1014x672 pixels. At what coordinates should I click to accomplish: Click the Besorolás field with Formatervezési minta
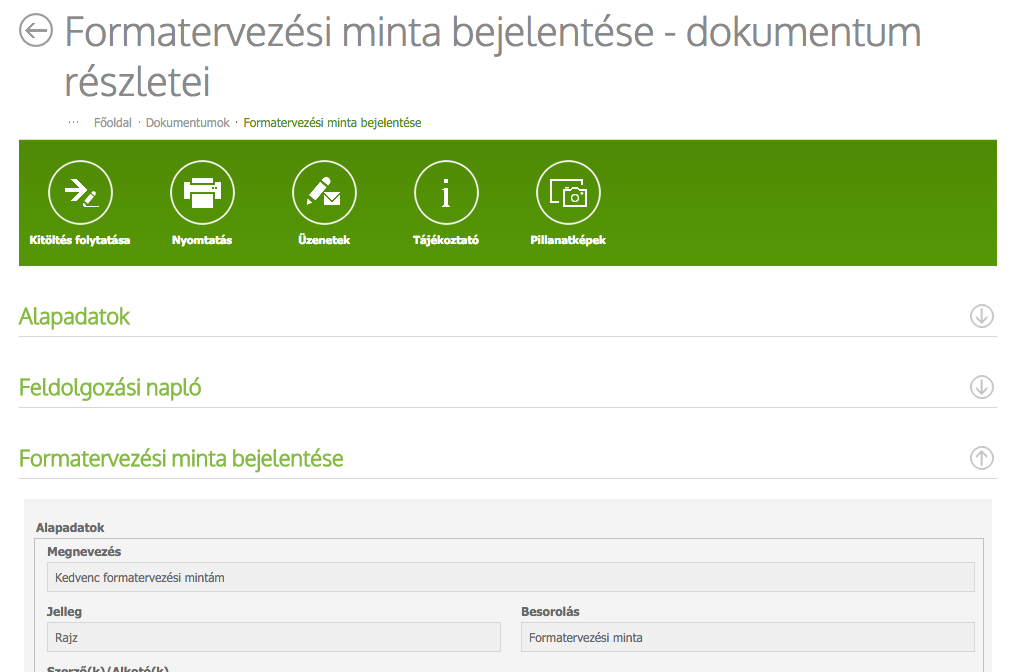pos(748,638)
